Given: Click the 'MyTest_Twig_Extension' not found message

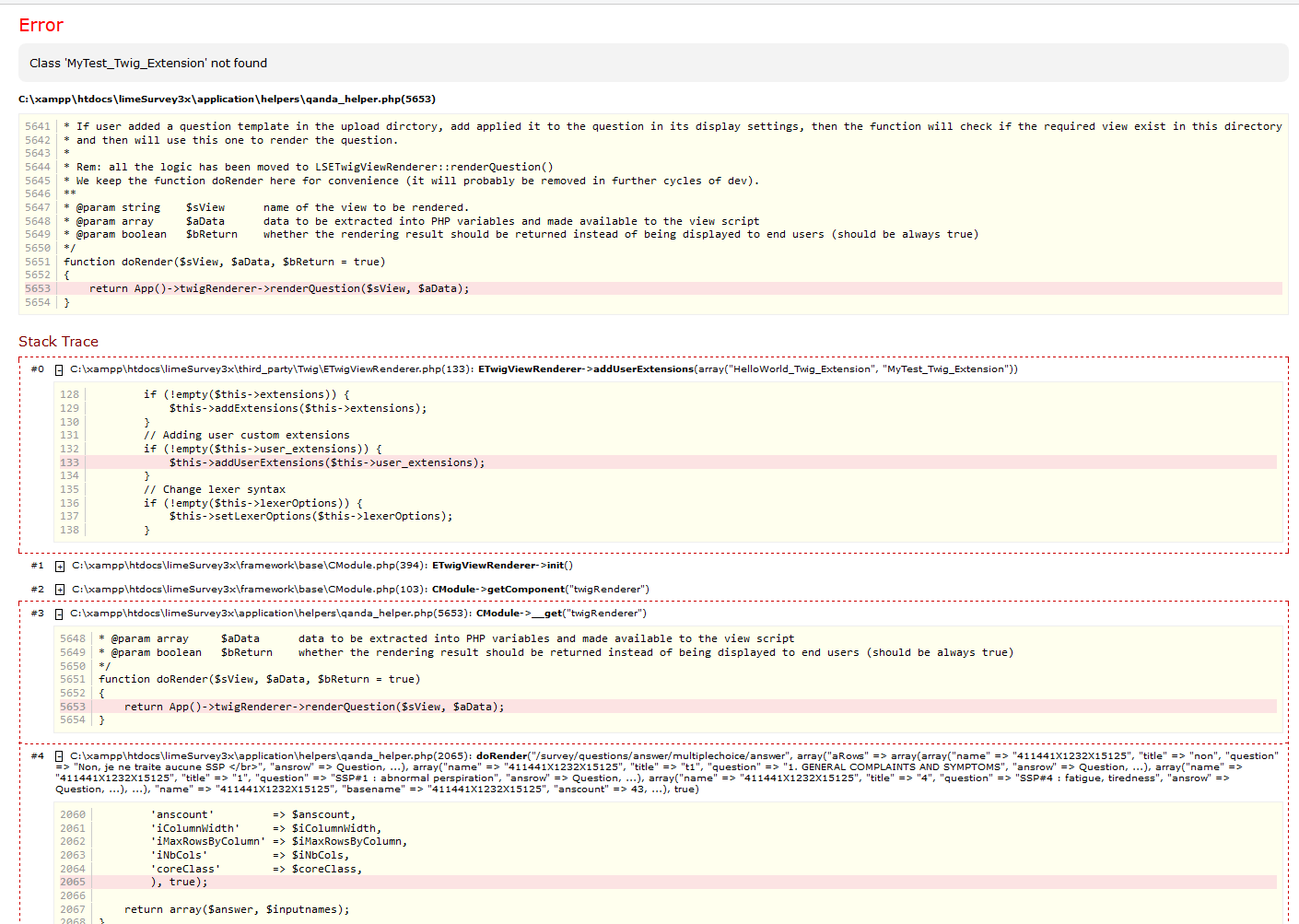Looking at the screenshot, I should [x=148, y=64].
